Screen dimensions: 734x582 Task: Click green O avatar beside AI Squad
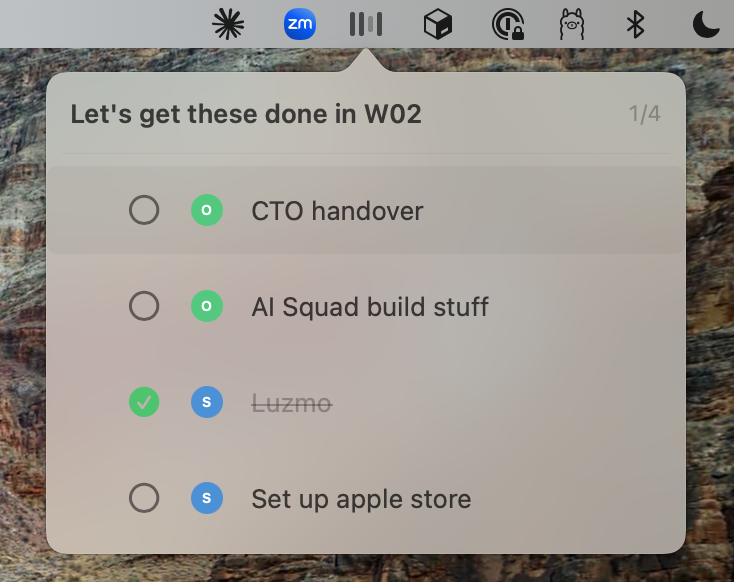[206, 306]
